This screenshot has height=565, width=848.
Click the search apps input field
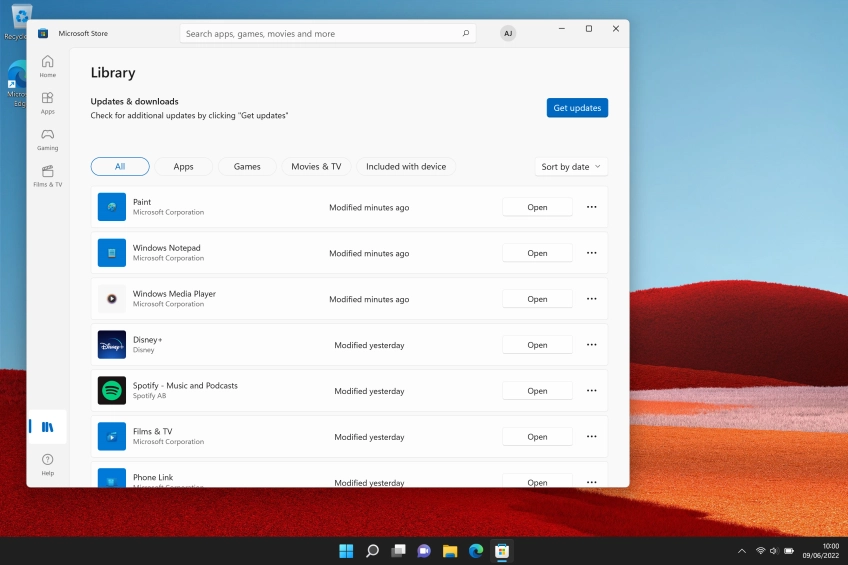click(320, 34)
